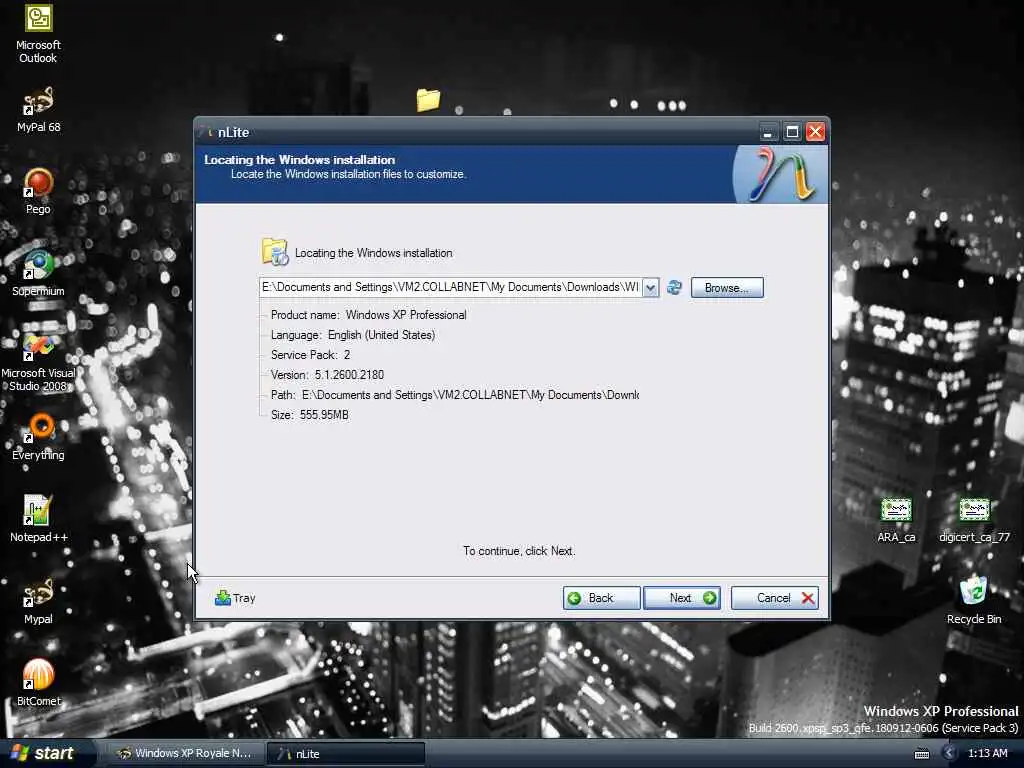The height and width of the screenshot is (768, 1024).
Task: Click the 'Size: 555.95MB' line
Action: pyautogui.click(x=310, y=415)
